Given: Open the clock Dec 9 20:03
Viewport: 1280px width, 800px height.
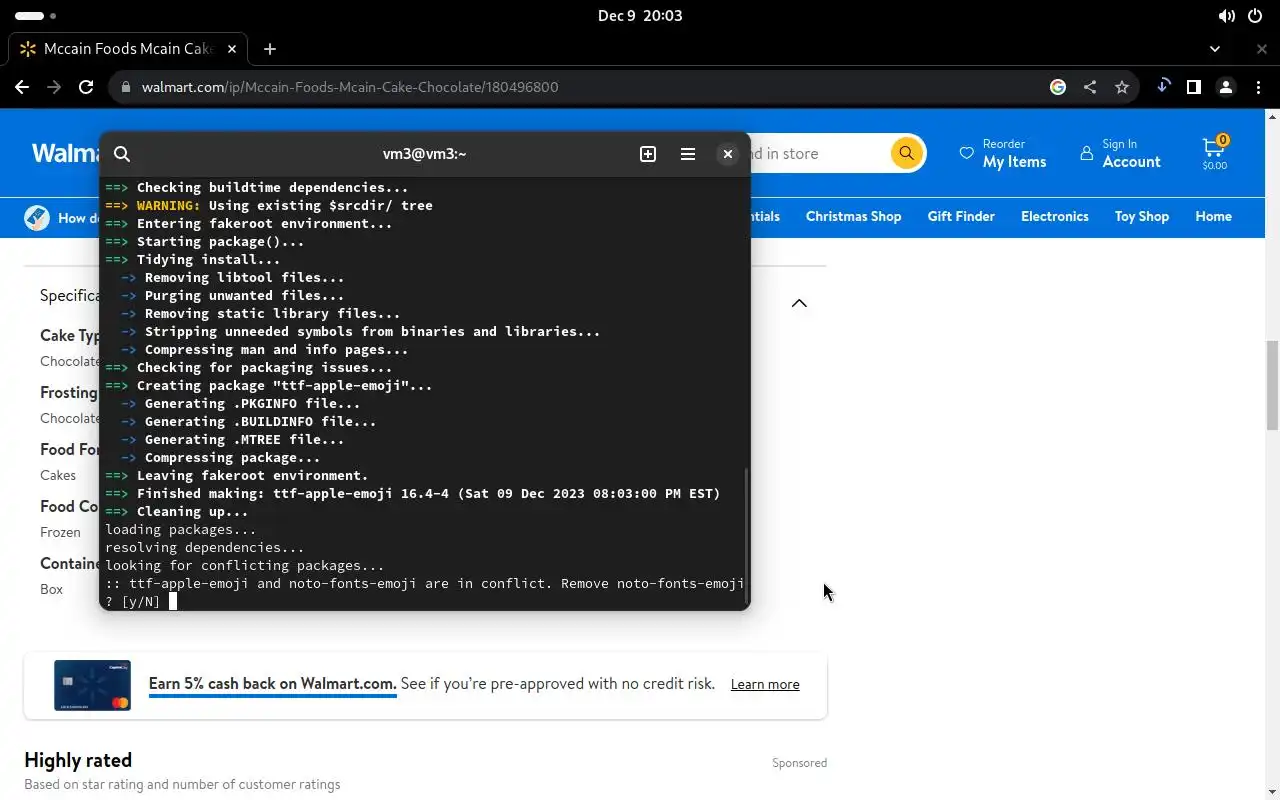Looking at the screenshot, I should pos(640,16).
